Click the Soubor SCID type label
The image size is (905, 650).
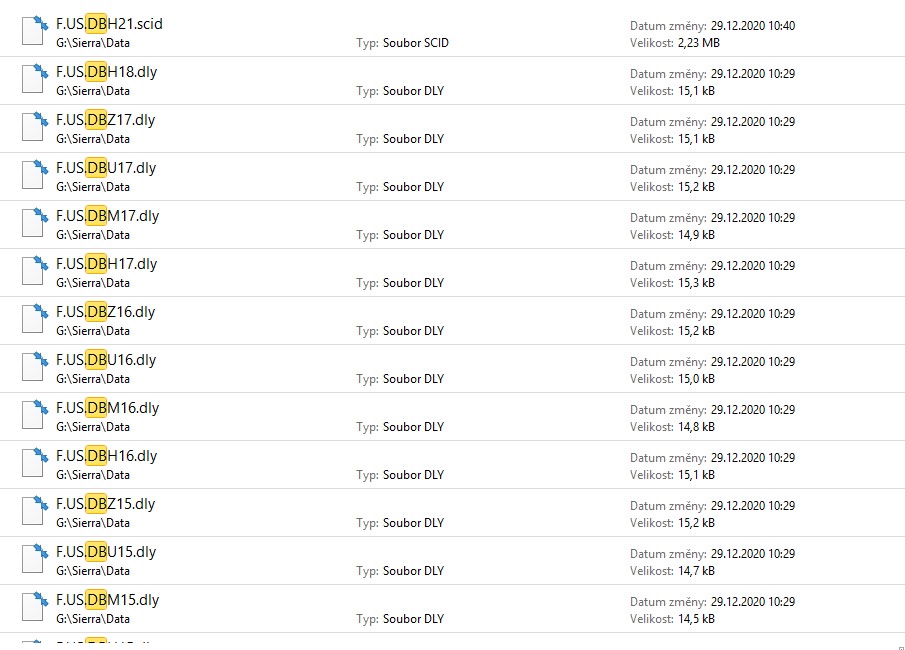click(x=415, y=43)
